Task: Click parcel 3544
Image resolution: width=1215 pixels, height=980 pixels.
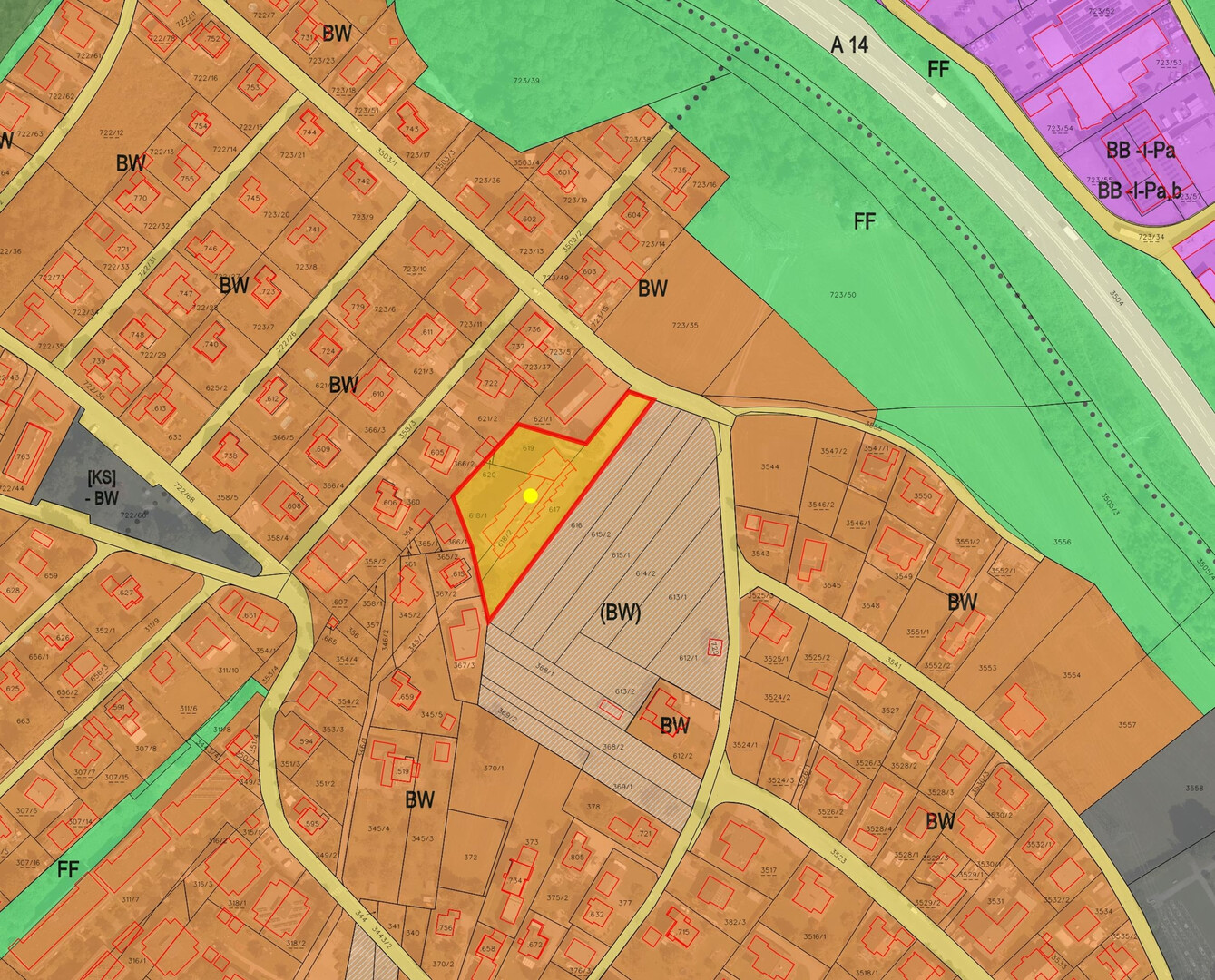Action: coord(769,467)
